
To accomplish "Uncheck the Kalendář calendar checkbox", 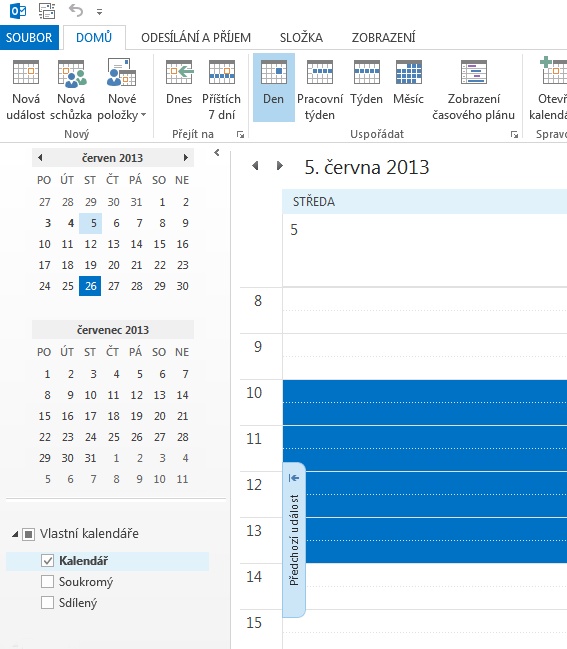I will click(x=48, y=561).
